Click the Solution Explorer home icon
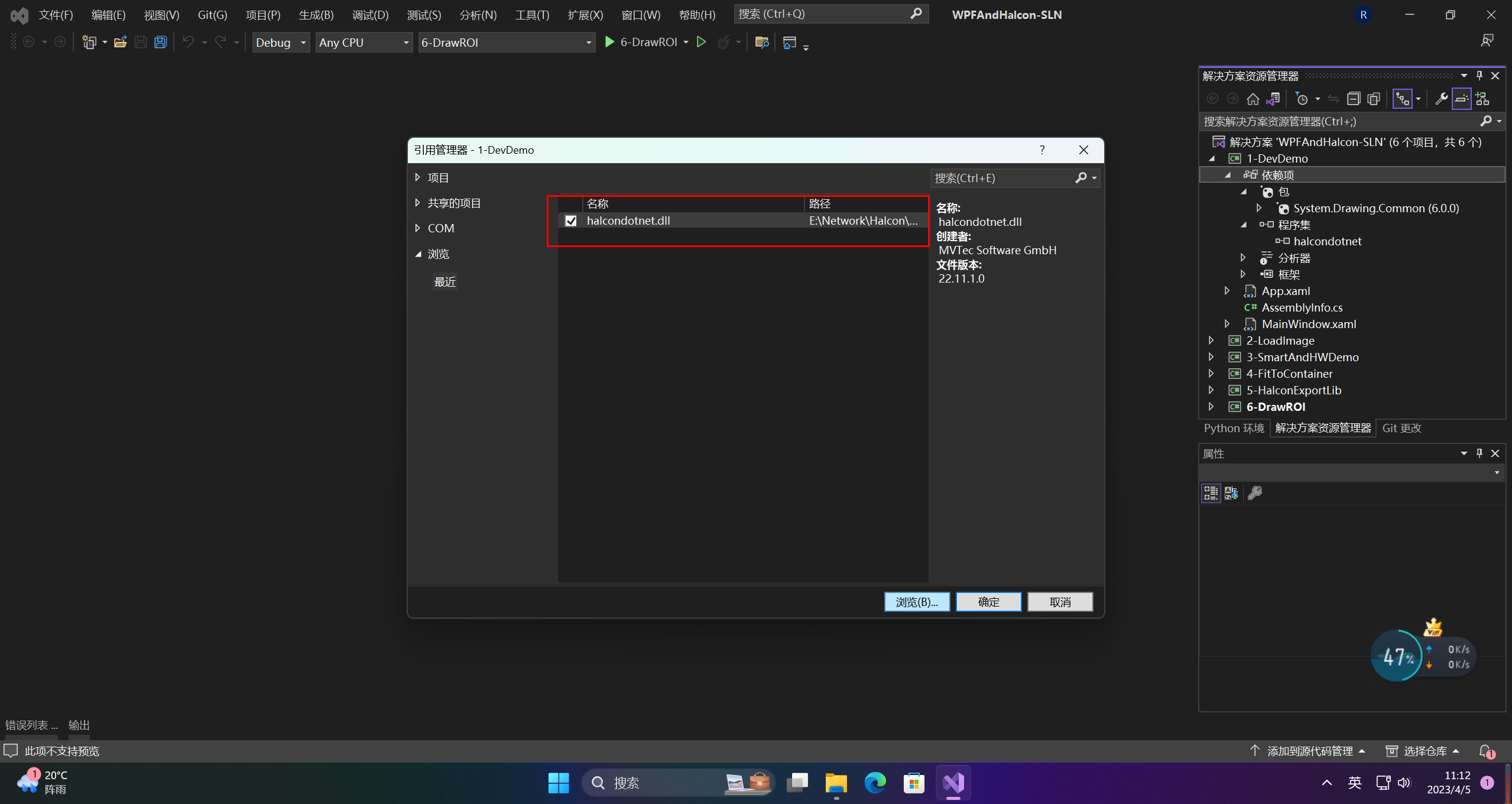Viewport: 1512px width, 804px height. click(1253, 99)
